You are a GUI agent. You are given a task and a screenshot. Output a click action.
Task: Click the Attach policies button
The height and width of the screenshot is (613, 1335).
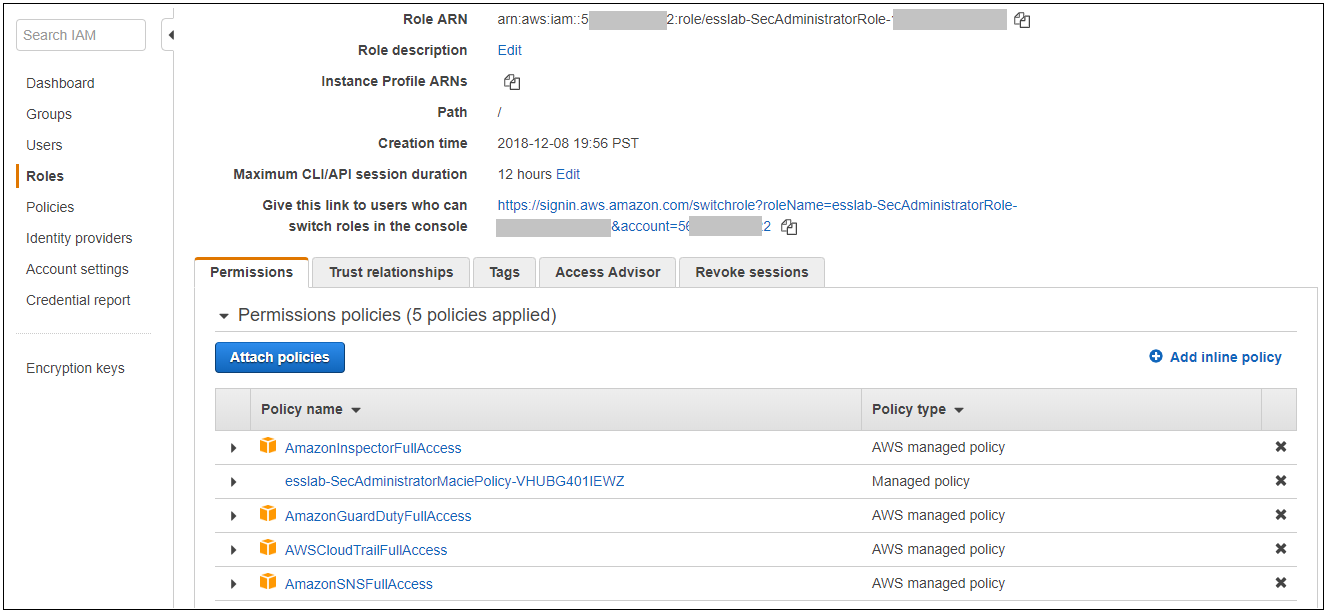click(x=280, y=357)
